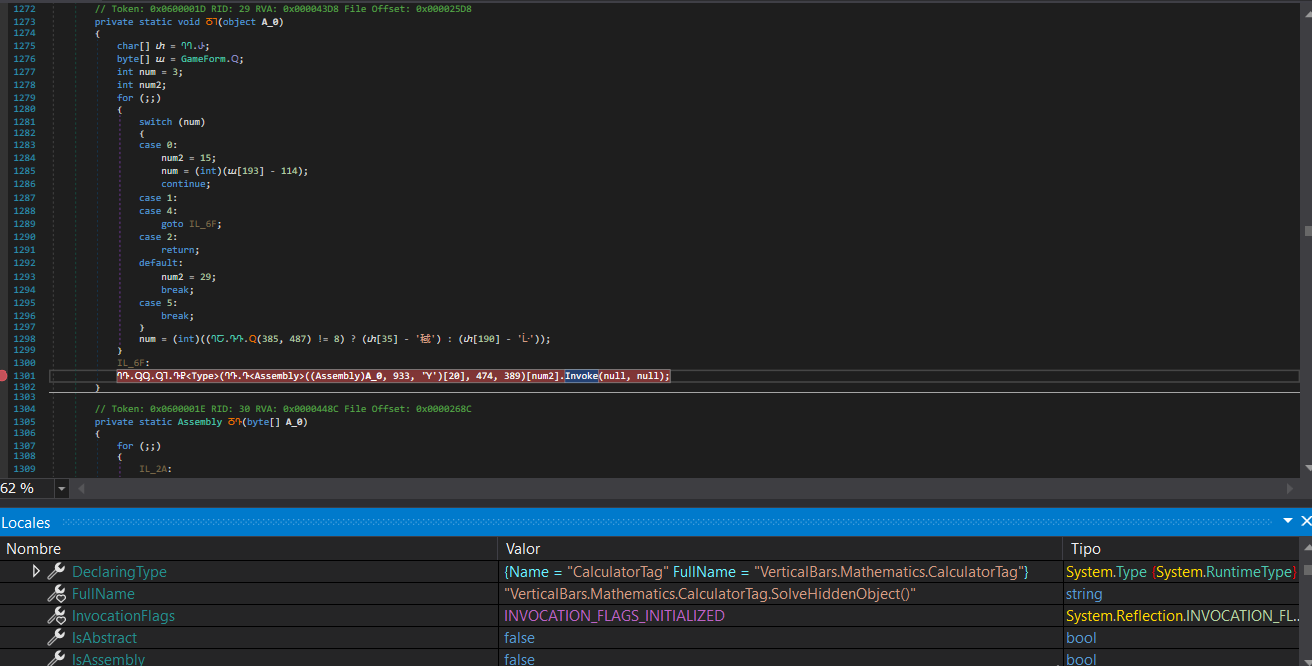
Task: Click the IsAssembly property wrench icon
Action: (x=57, y=659)
